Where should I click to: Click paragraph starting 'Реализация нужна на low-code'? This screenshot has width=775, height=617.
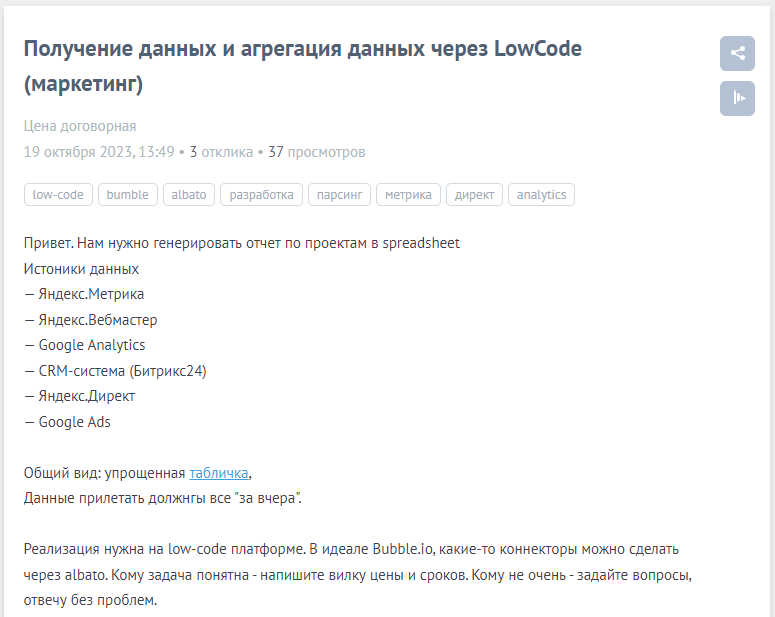coord(358,574)
